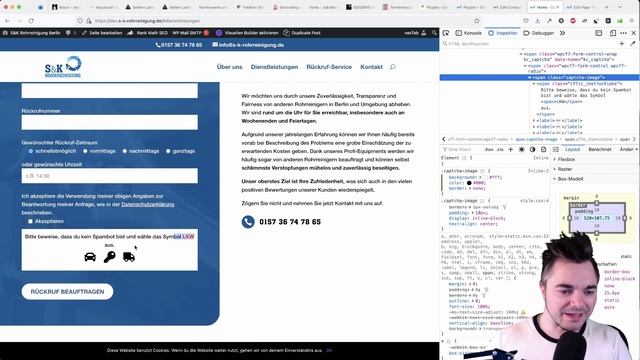
Task: Click the info email link in top bar
Action: [x=248, y=45]
